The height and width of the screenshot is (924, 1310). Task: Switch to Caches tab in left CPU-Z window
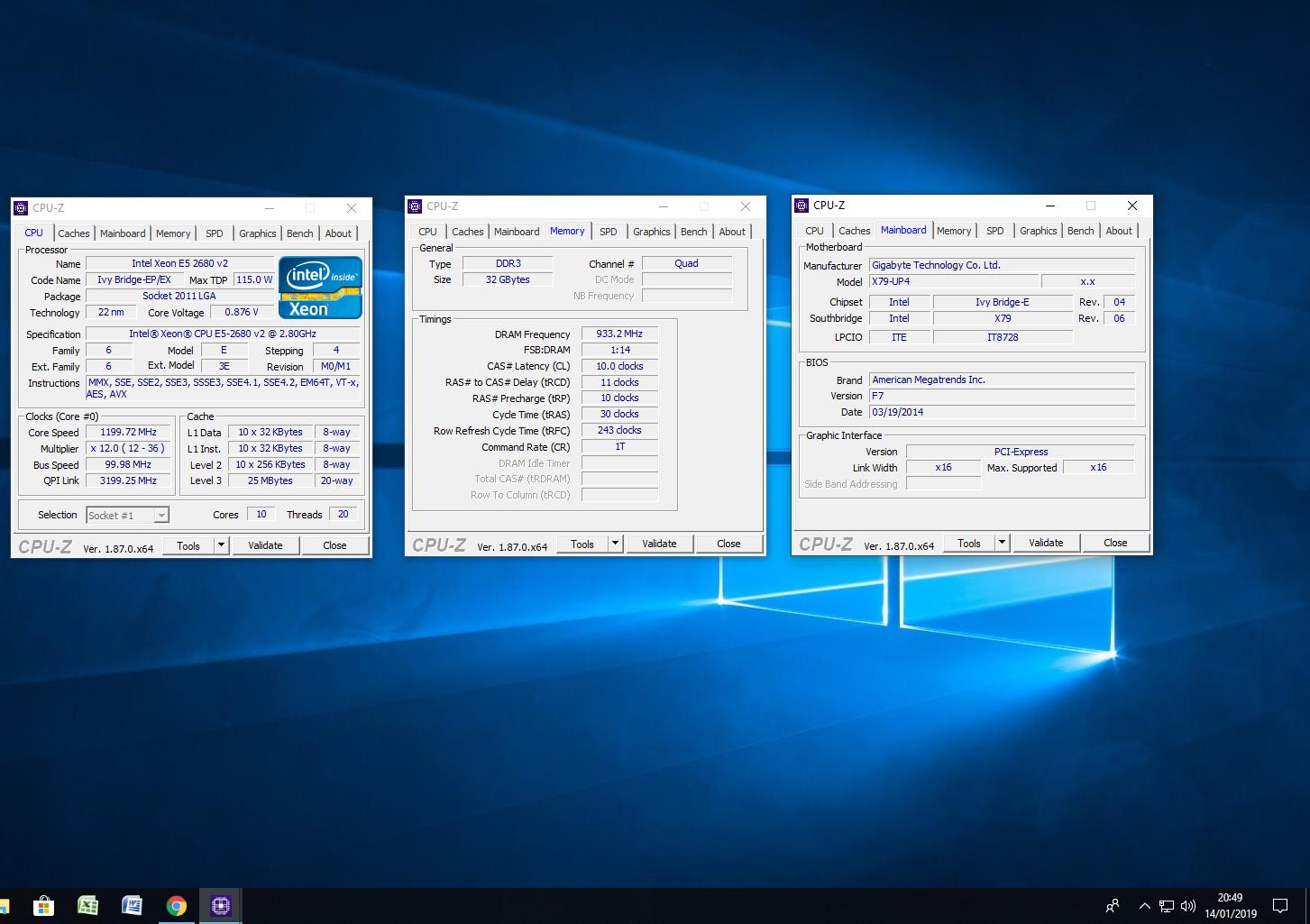coord(74,233)
